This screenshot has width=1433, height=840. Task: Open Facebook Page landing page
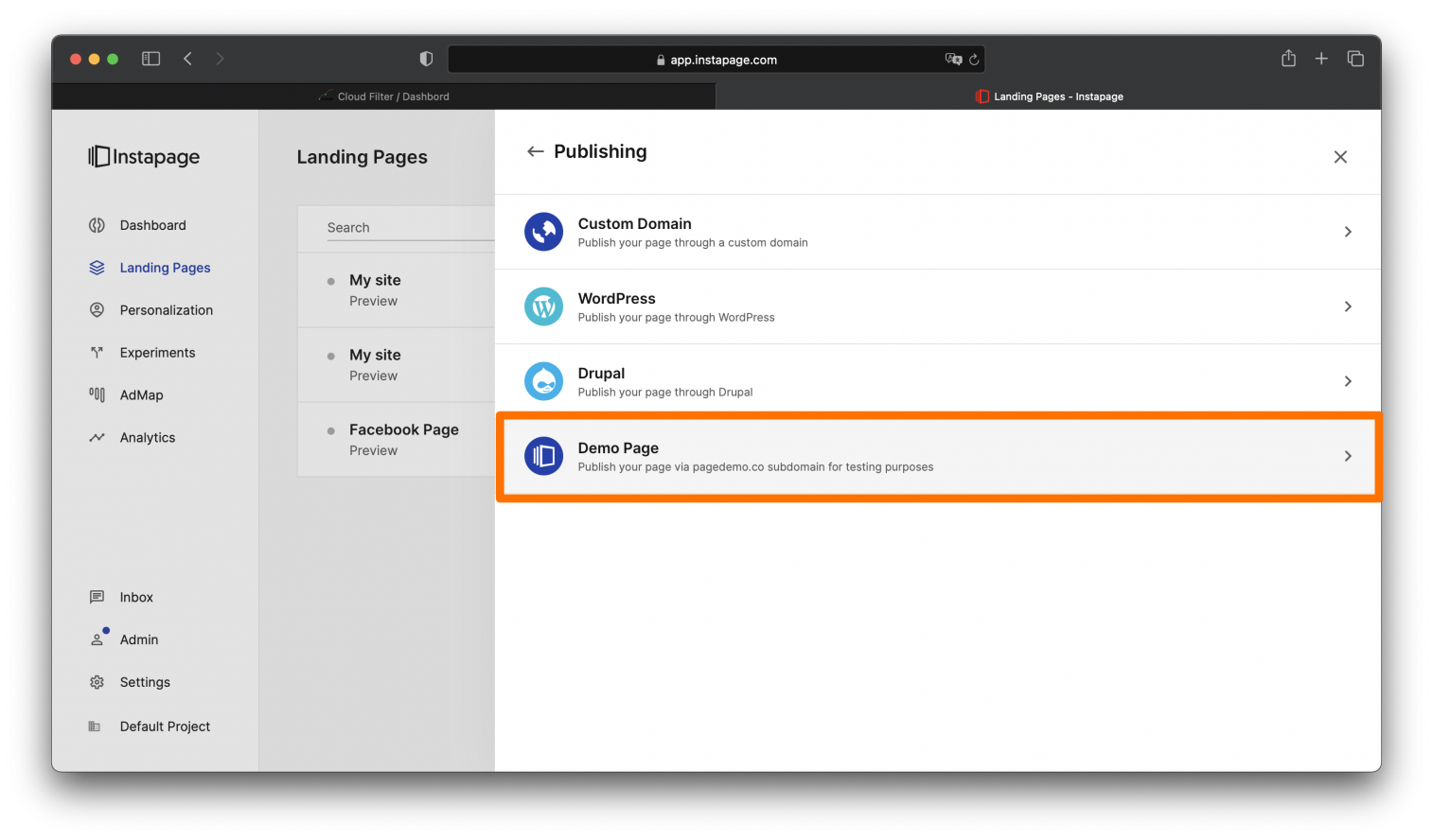point(404,429)
